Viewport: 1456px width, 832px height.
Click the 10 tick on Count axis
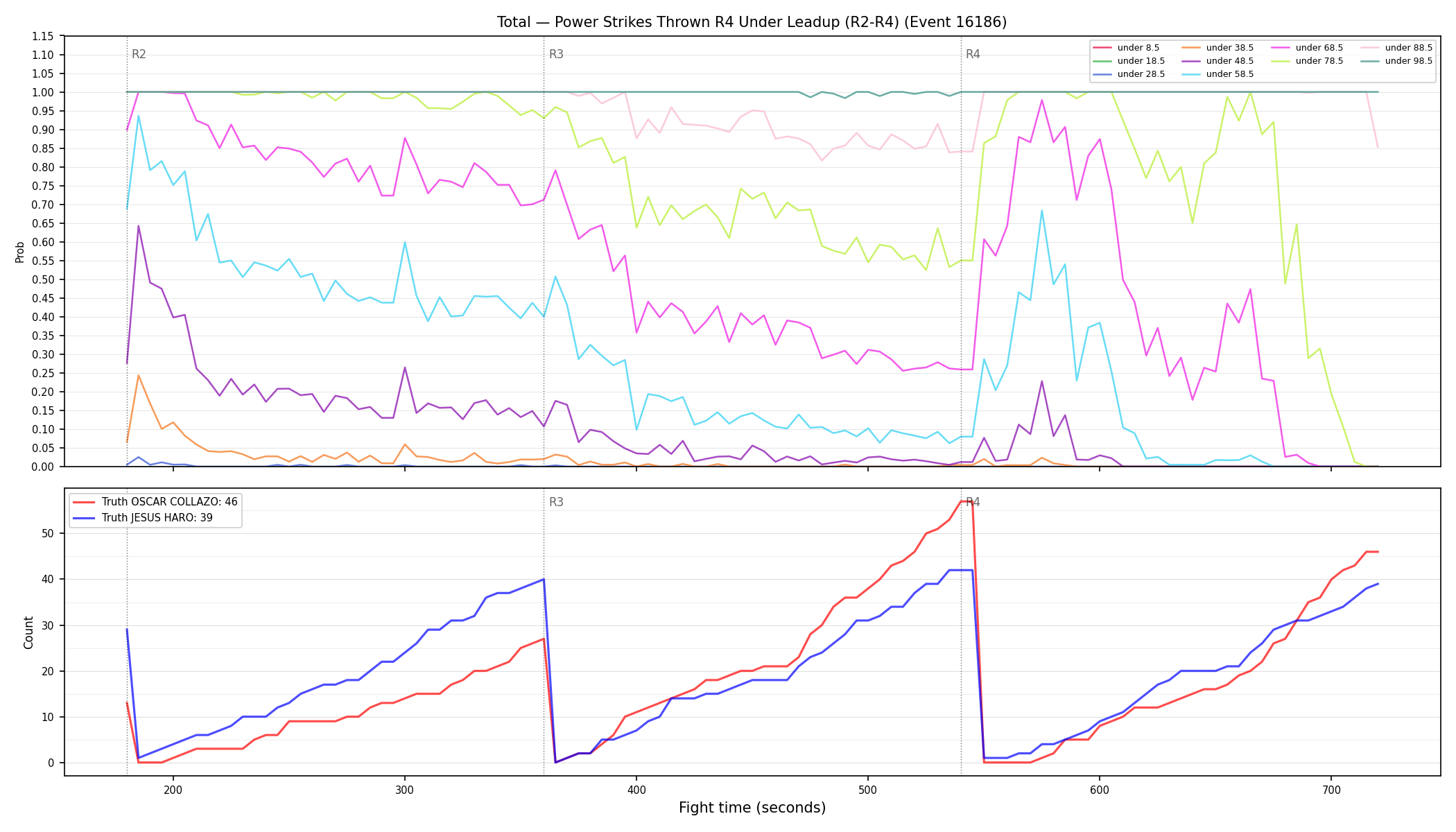point(49,717)
